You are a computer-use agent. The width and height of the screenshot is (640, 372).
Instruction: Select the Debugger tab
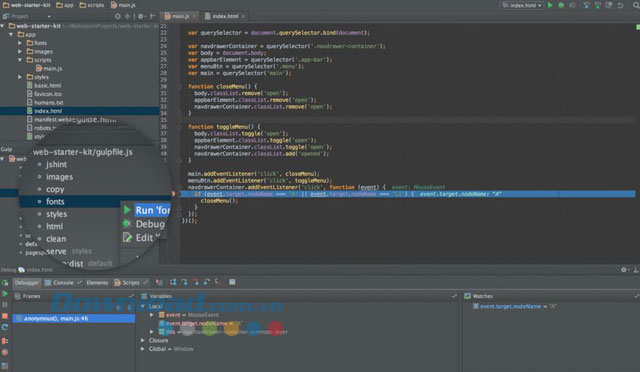click(27, 283)
